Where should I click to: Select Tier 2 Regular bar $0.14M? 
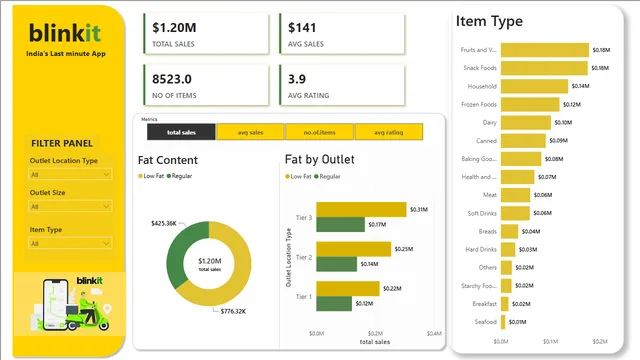click(336, 264)
